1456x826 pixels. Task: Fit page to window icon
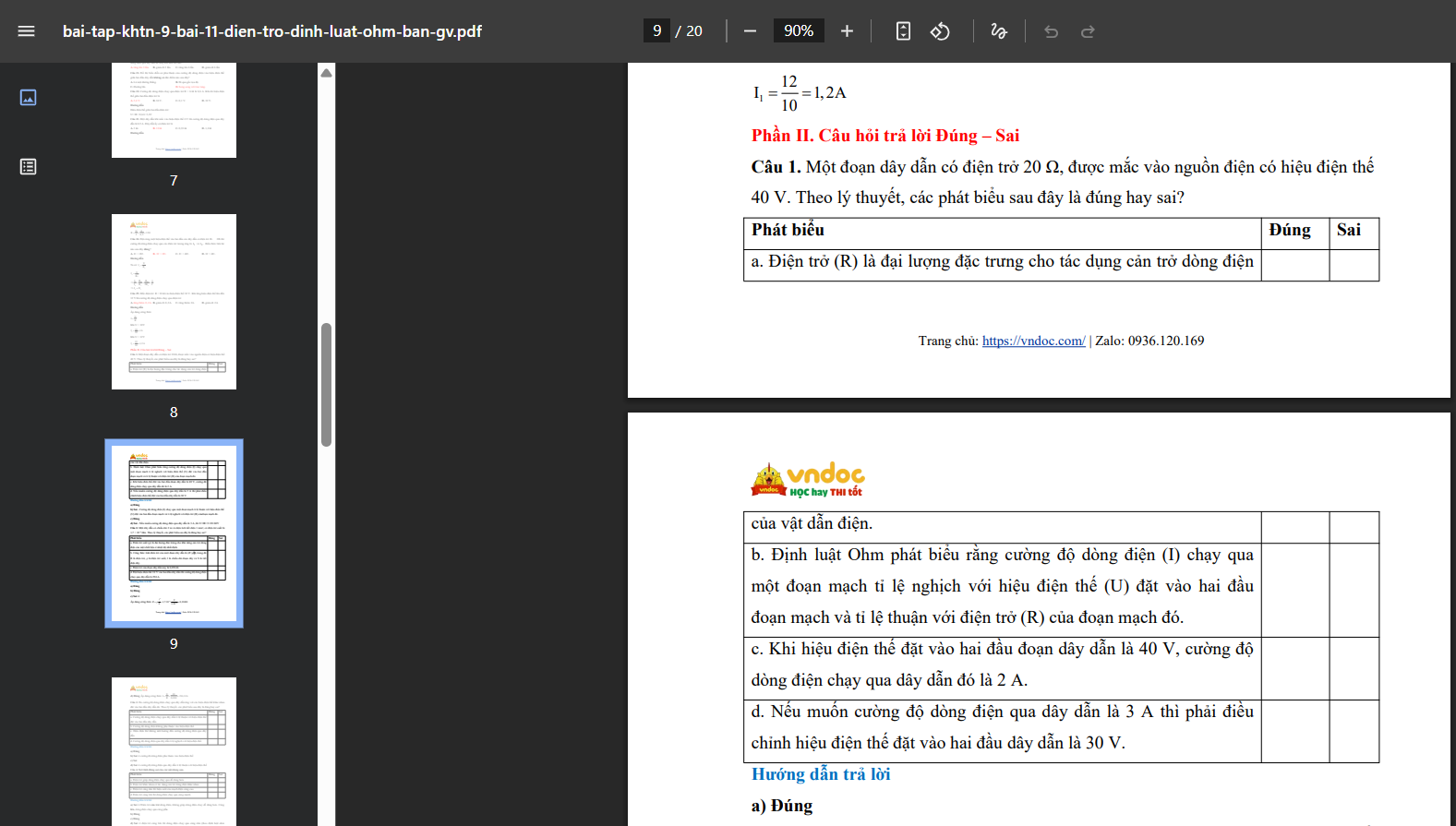coord(903,31)
